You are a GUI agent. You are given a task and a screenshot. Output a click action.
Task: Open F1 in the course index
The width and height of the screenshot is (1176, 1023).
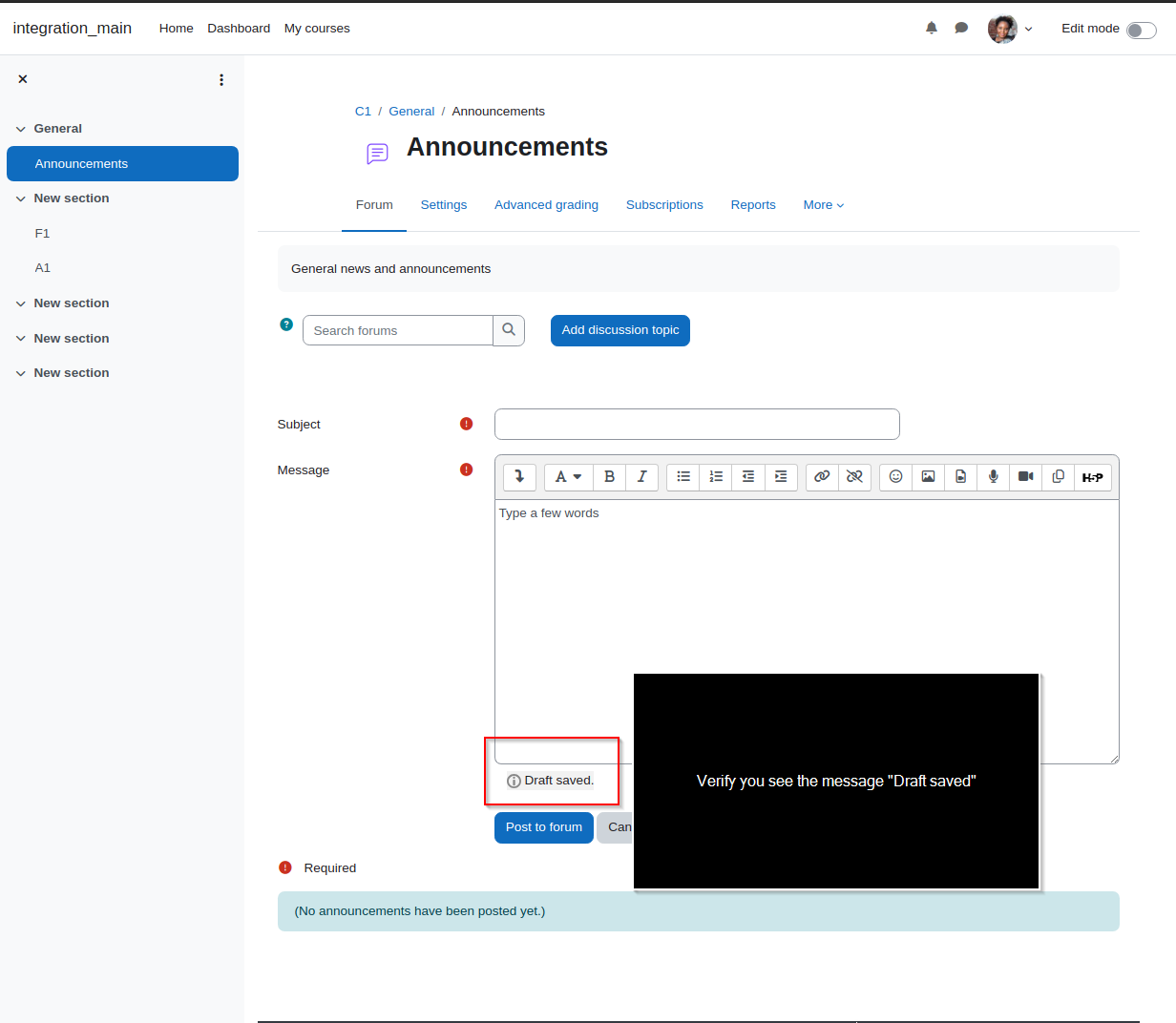tap(42, 234)
